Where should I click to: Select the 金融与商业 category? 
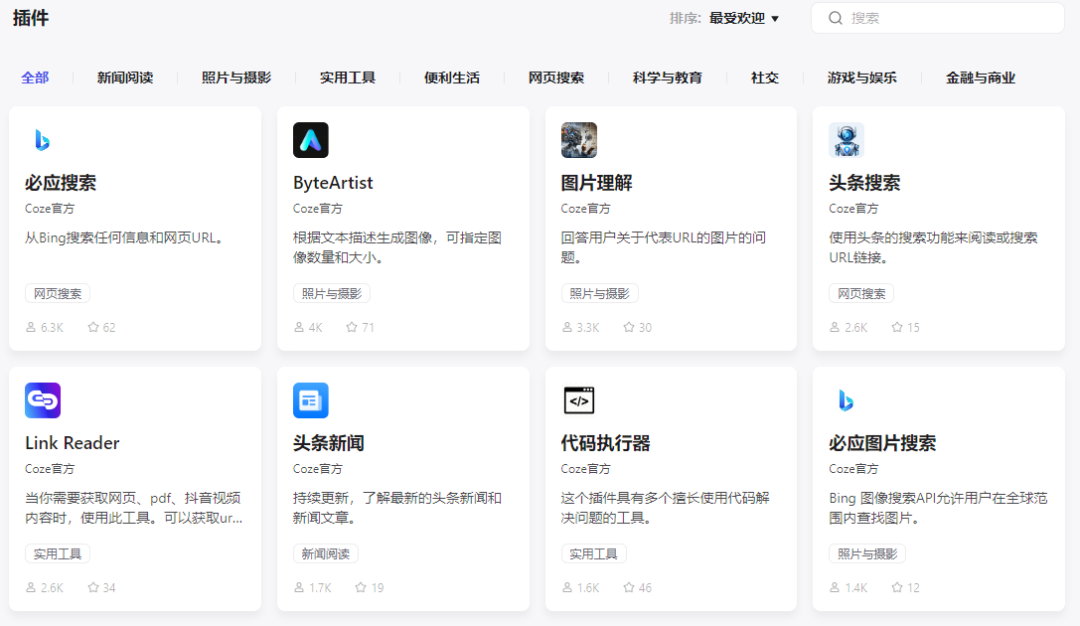click(978, 77)
